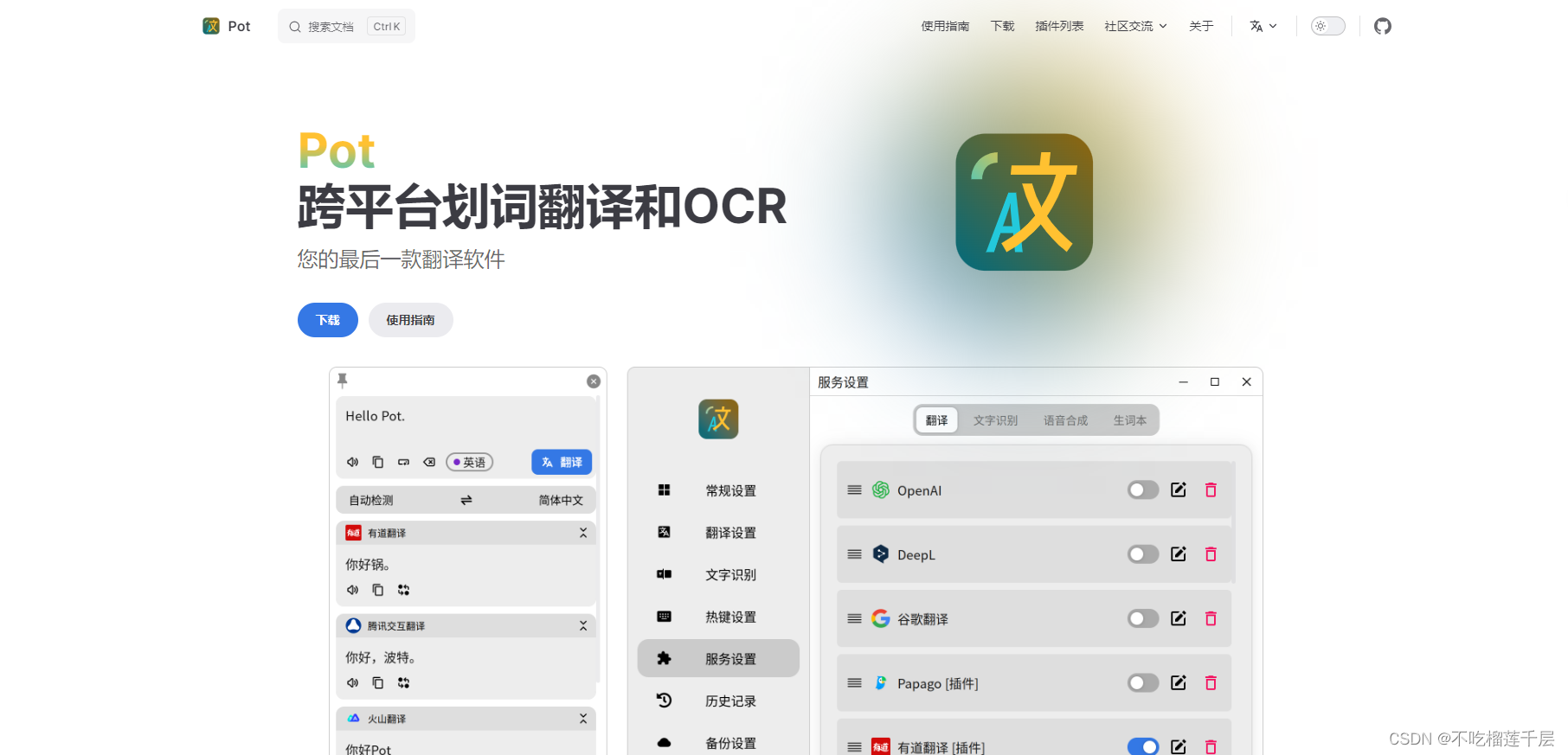Open 备份设置 in settings sidebar
This screenshot has height=755, width=1568.
click(718, 742)
